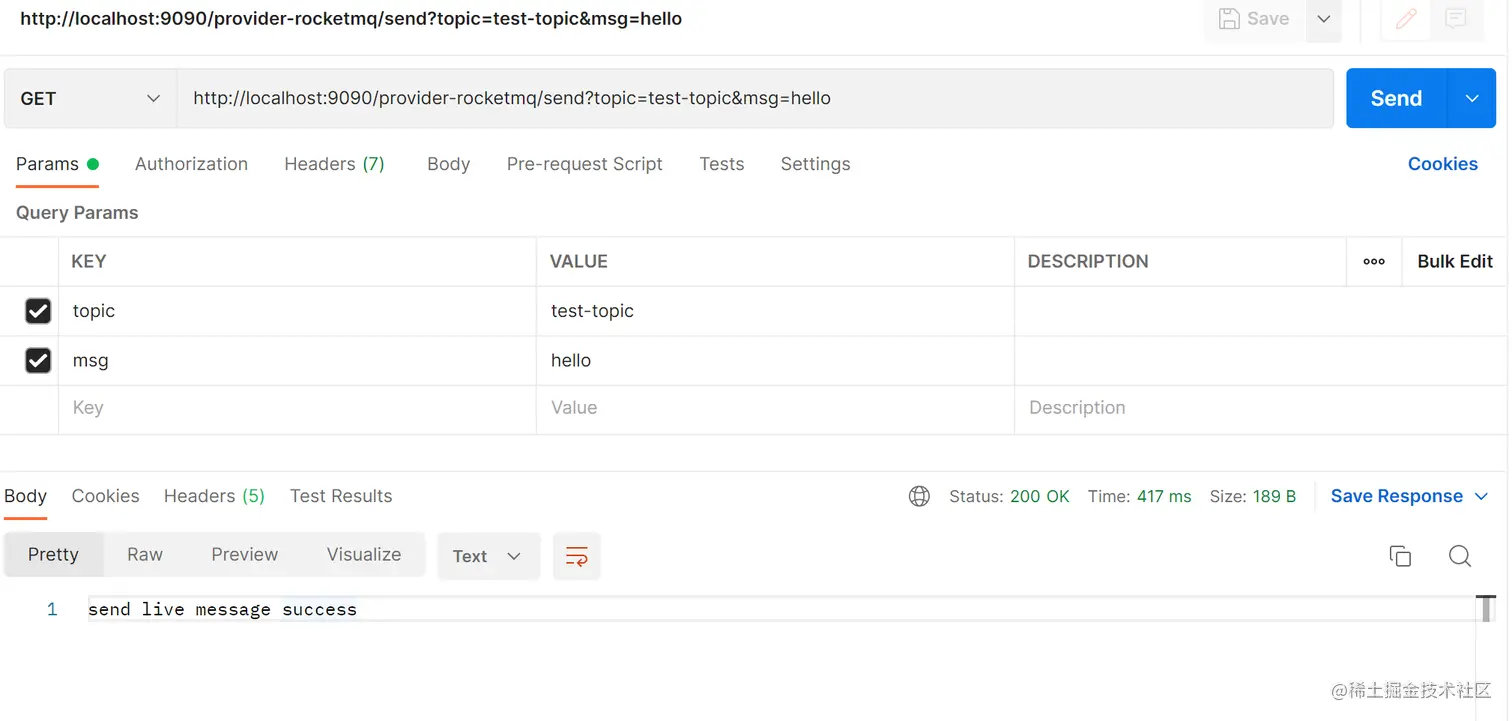Expand the Save Response dropdown

point(1482,496)
